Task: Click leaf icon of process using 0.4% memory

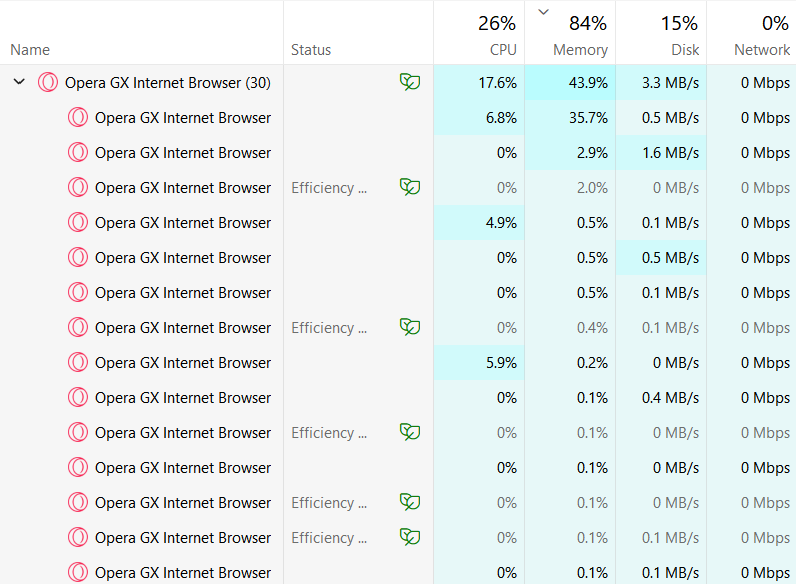Action: [409, 327]
